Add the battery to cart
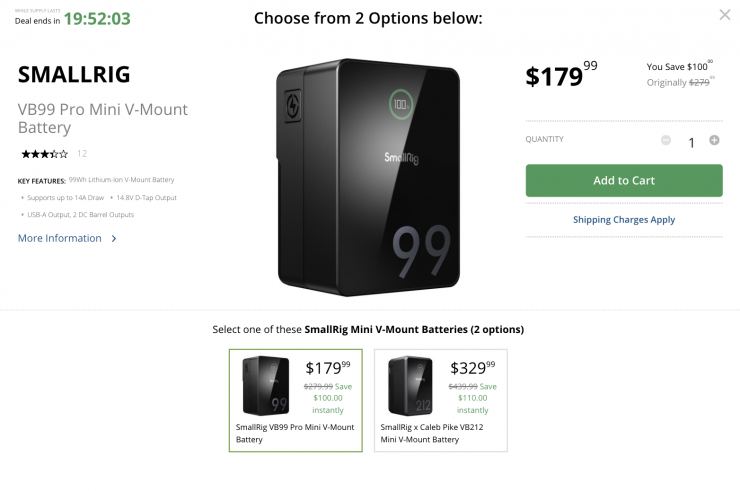Viewport: 740px width, 491px height. pyautogui.click(x=624, y=181)
